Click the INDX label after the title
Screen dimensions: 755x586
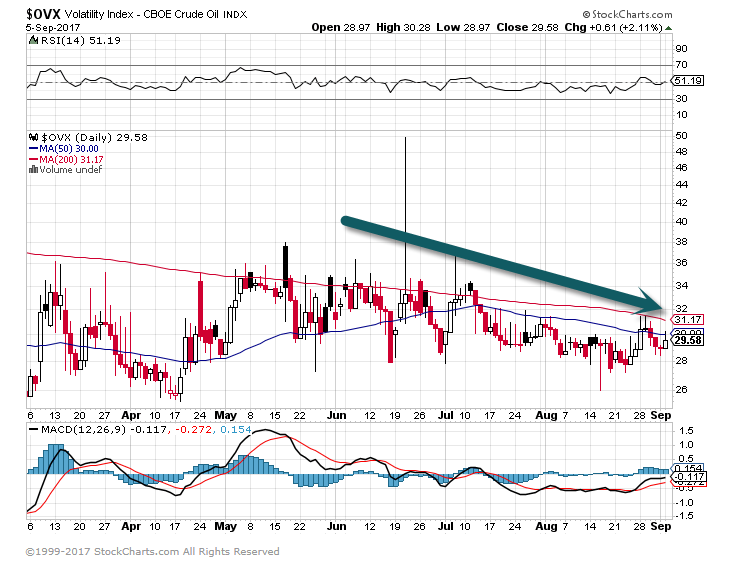pos(235,14)
